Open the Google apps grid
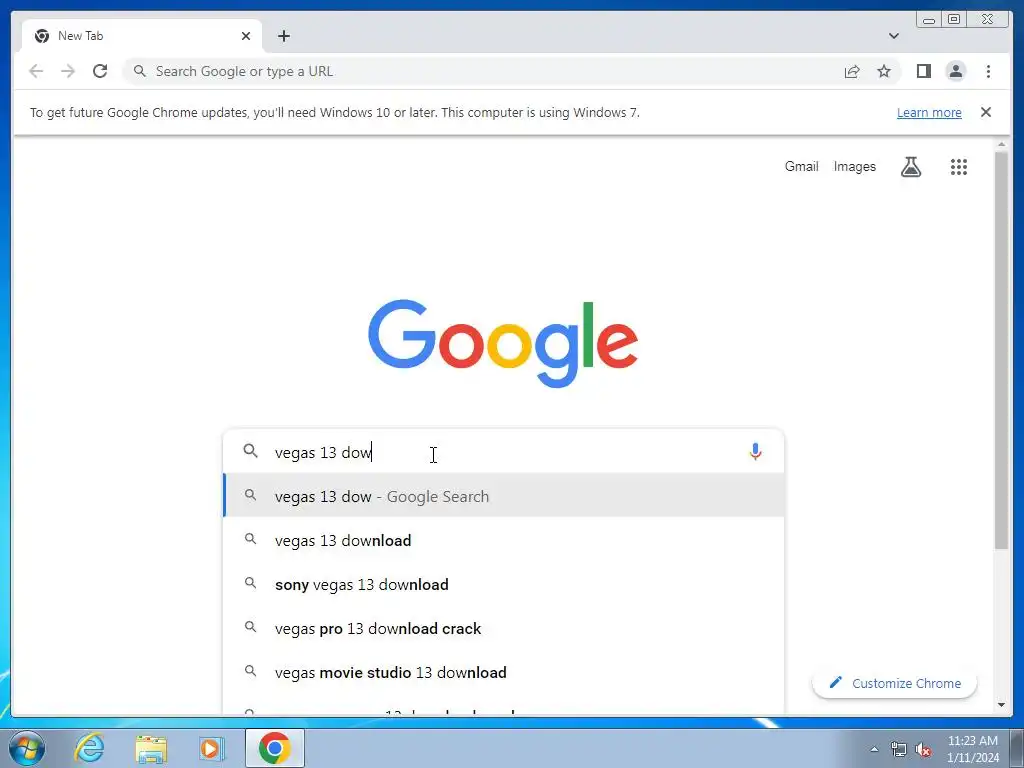Screen dimensions: 1024x768 click(958, 167)
